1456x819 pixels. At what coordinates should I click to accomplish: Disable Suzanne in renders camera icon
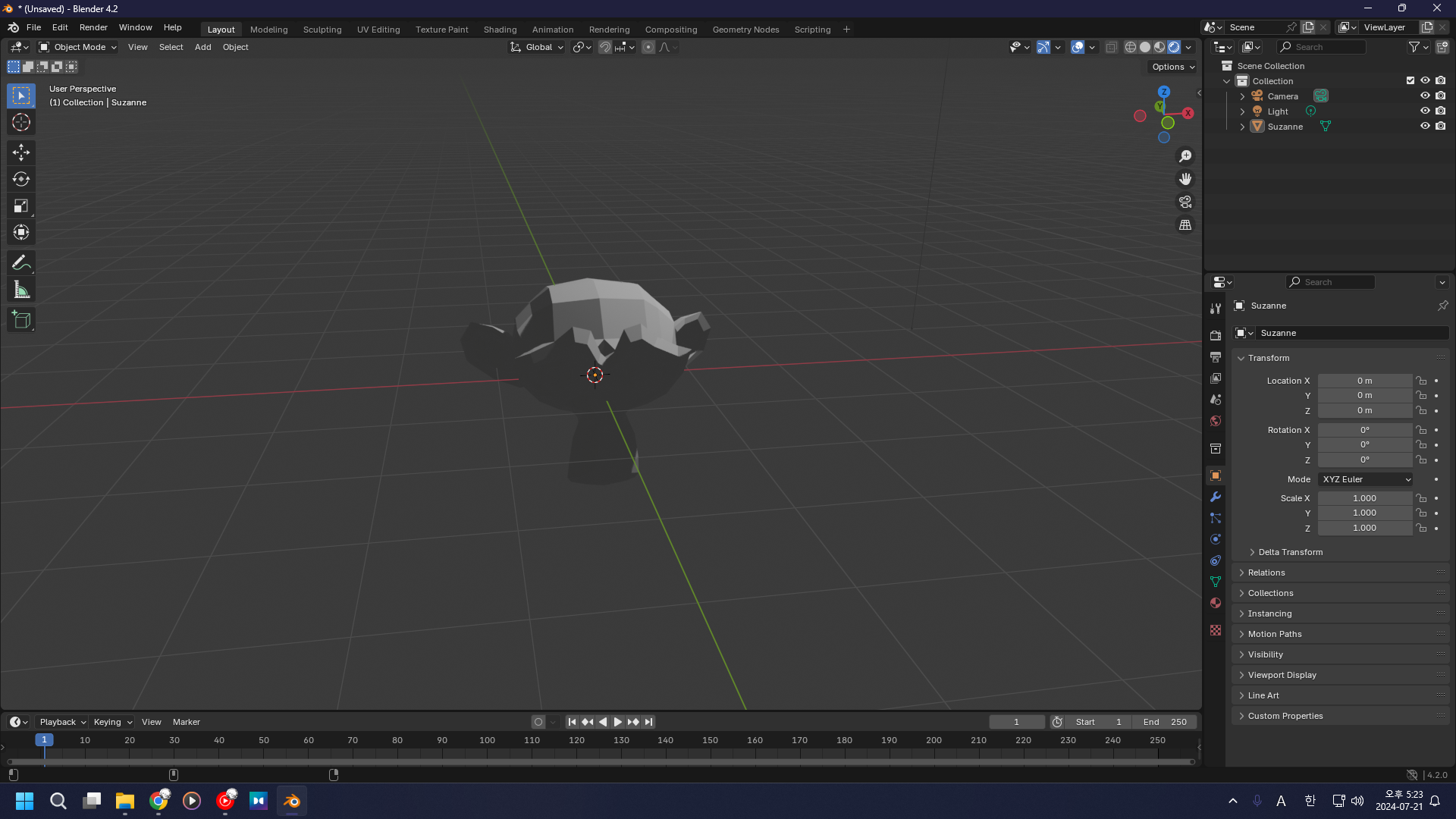click(1440, 127)
